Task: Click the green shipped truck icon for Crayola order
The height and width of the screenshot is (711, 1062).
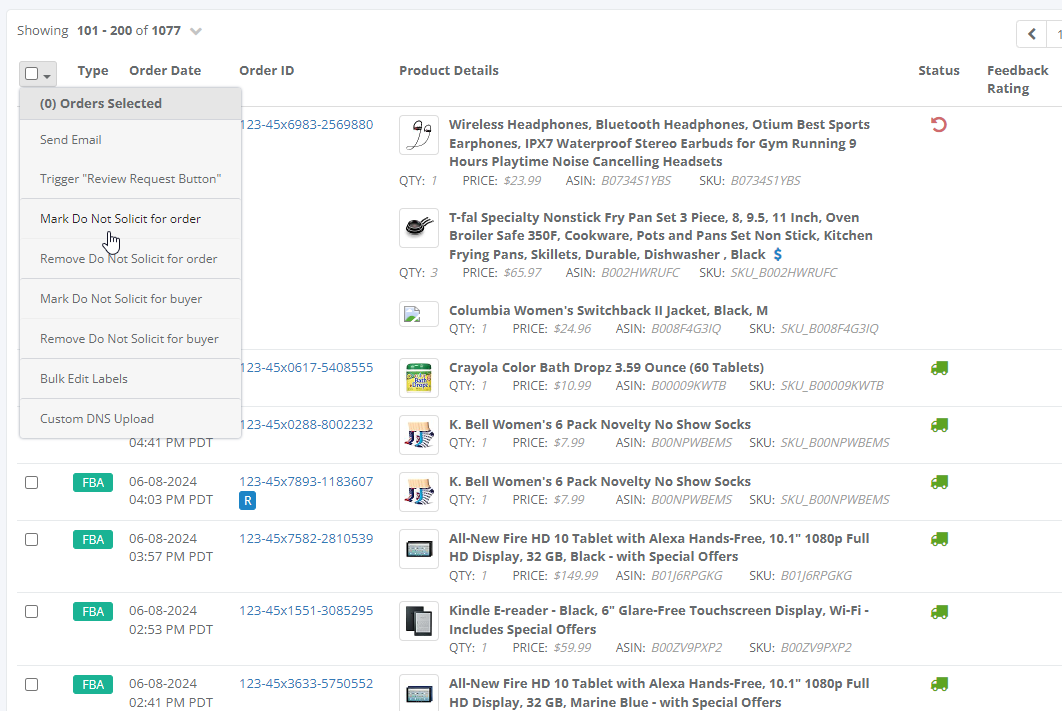Action: click(938, 368)
